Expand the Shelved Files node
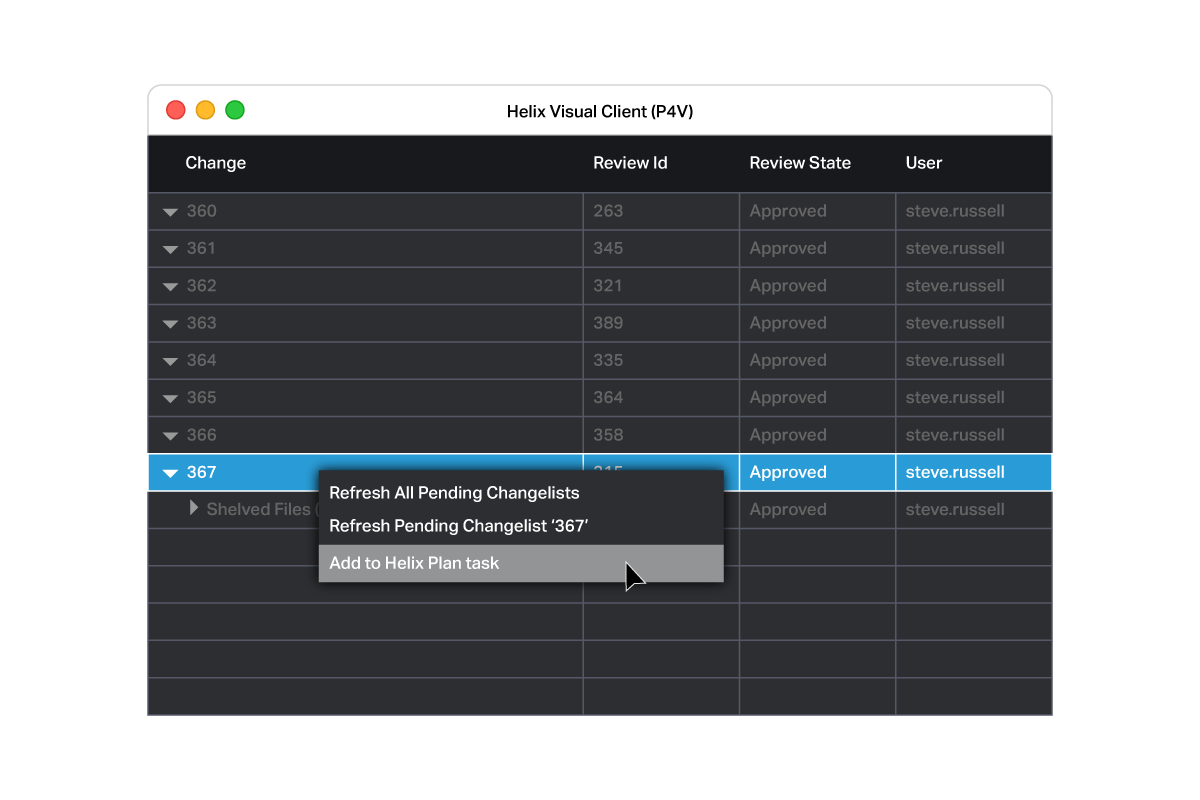The image size is (1200, 800). point(194,508)
